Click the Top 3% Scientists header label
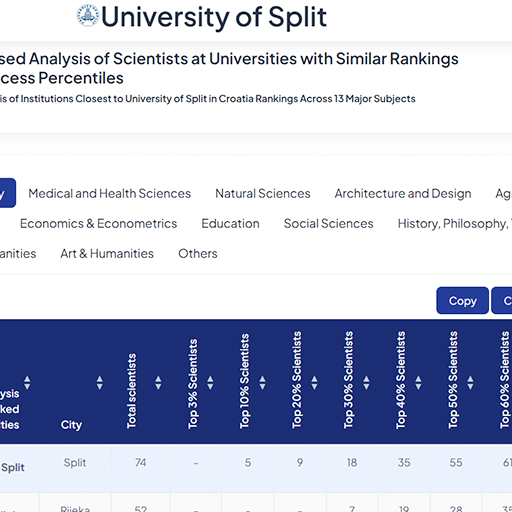The height and width of the screenshot is (512, 512). click(193, 384)
